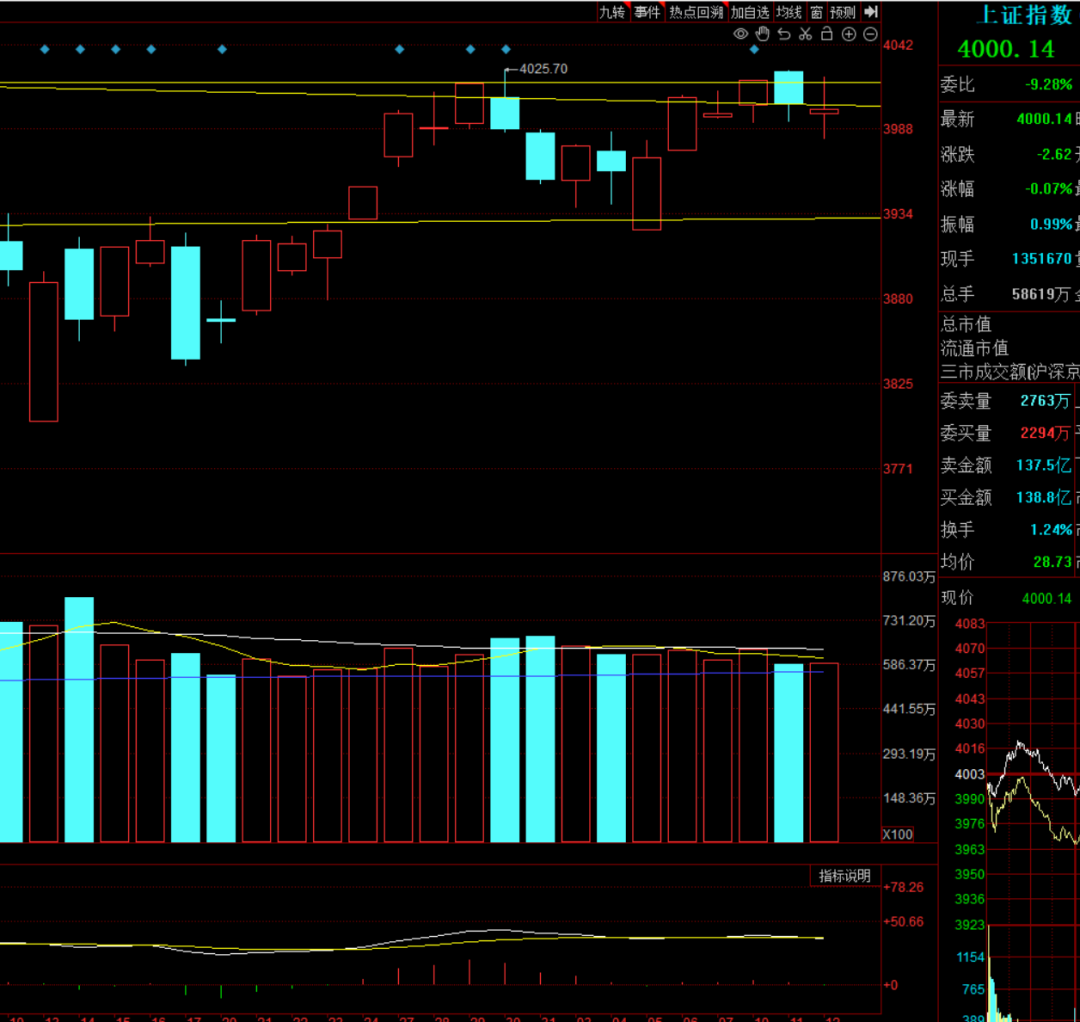The height and width of the screenshot is (1022, 1080).
Task: Toggle the eye visibility icon on the chart
Action: pos(741,34)
